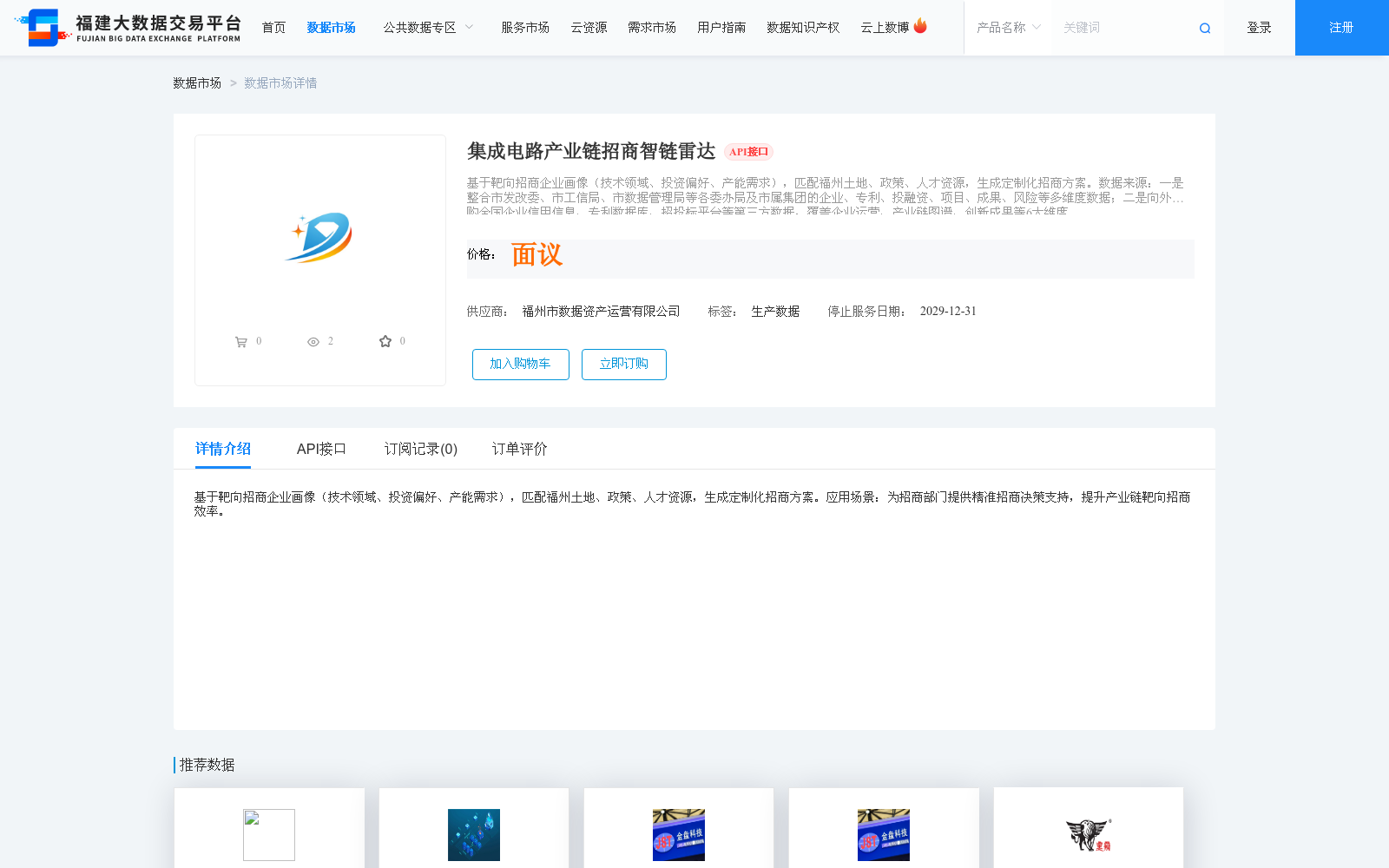The height and width of the screenshot is (868, 1389).
Task: Click the 生产数据 tag value
Action: click(775, 312)
